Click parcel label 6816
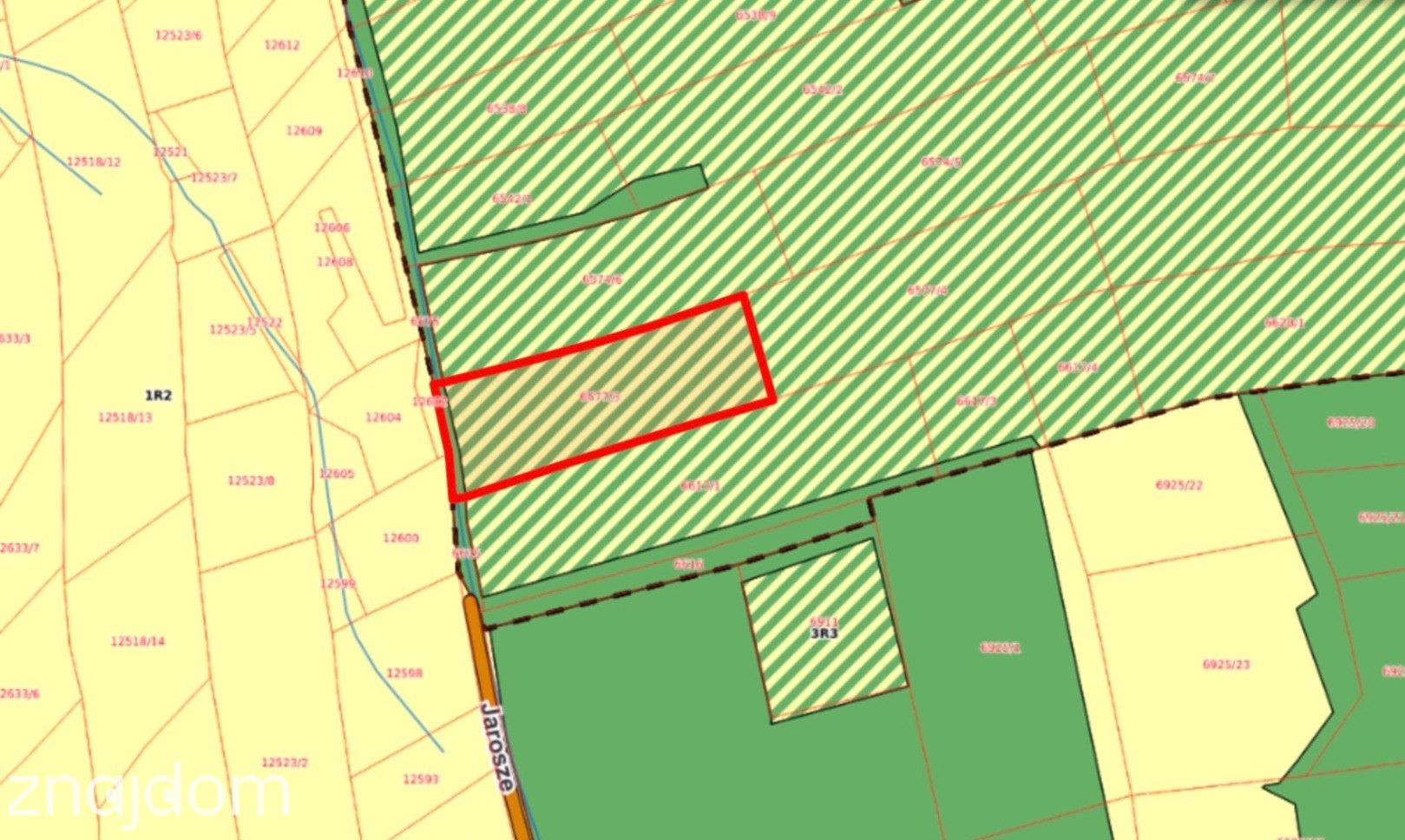 tap(688, 564)
